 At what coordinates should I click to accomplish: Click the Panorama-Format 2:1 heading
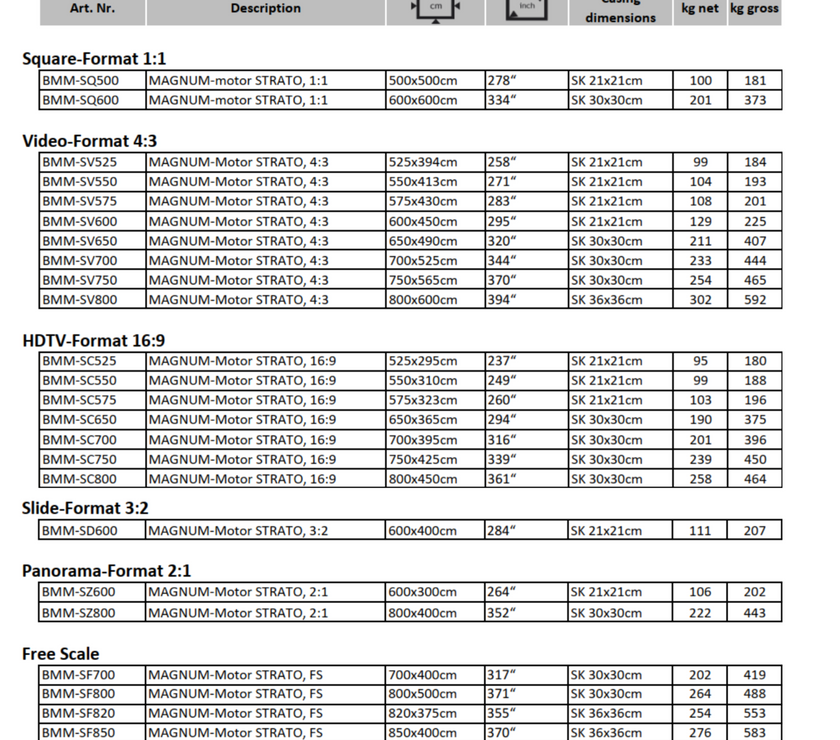pyautogui.click(x=106, y=571)
